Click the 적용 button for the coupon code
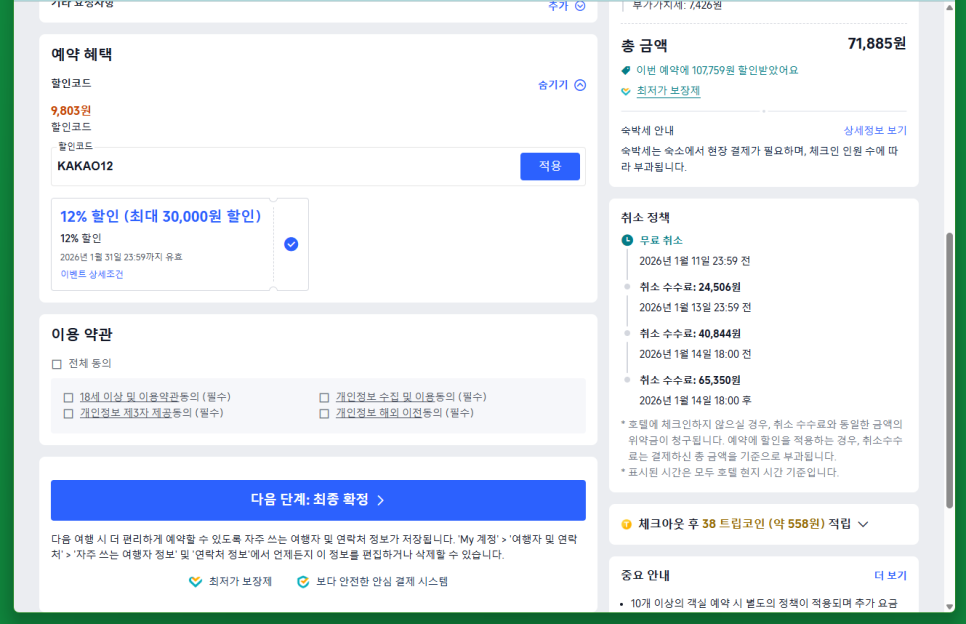Viewport: 966px width, 624px height. pos(549,167)
